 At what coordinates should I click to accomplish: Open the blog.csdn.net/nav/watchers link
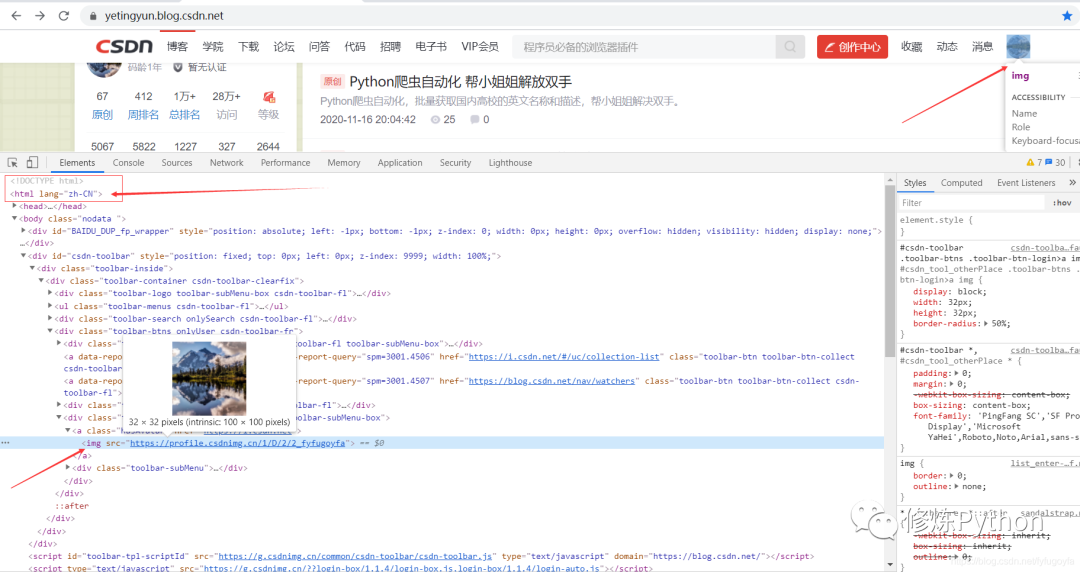pyautogui.click(x=552, y=380)
